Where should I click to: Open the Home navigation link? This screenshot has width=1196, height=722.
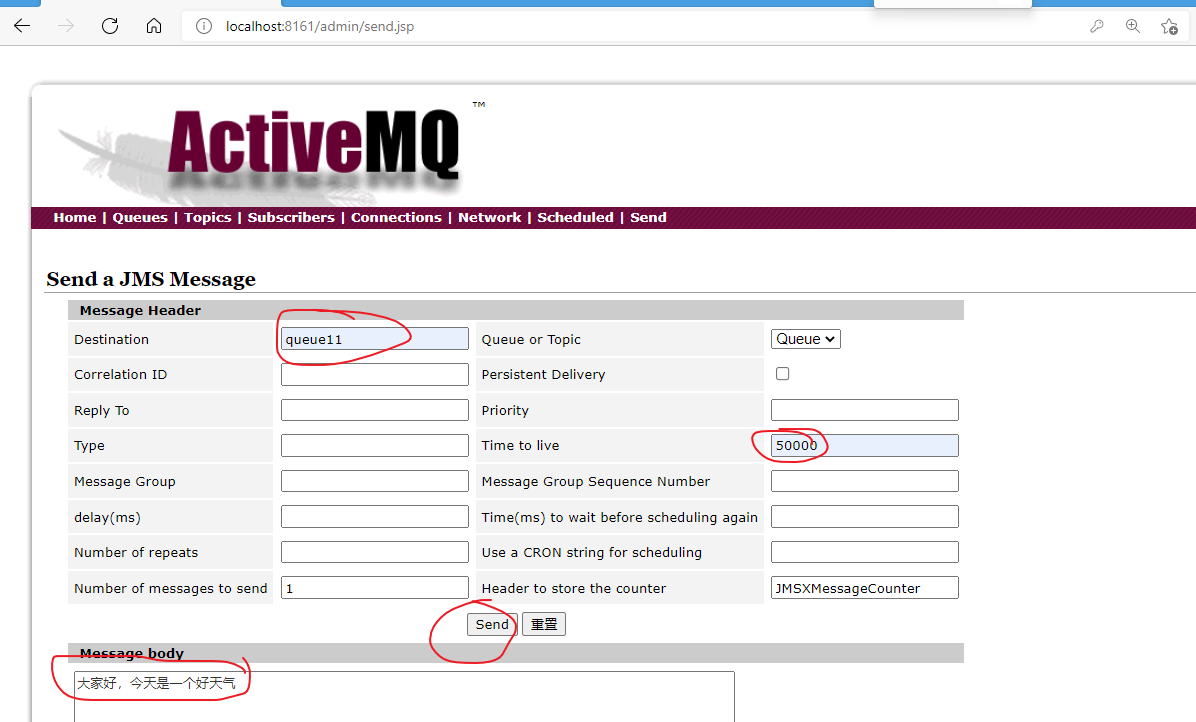pos(75,217)
